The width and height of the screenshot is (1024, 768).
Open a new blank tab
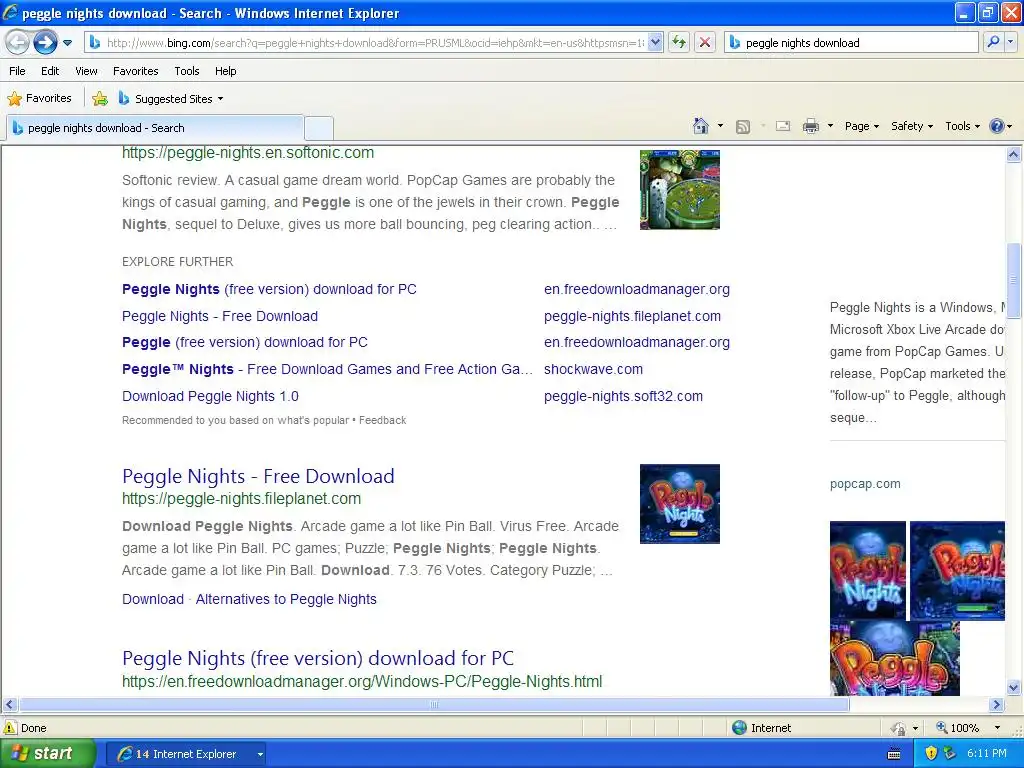[x=319, y=128]
